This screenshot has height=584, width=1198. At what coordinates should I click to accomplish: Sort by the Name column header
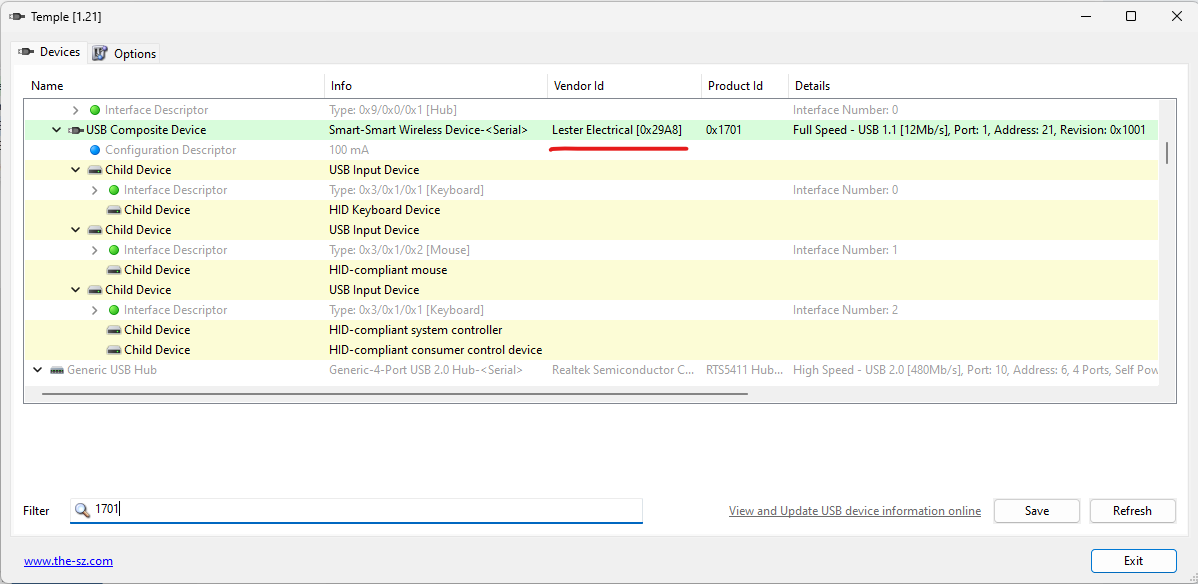tap(174, 86)
